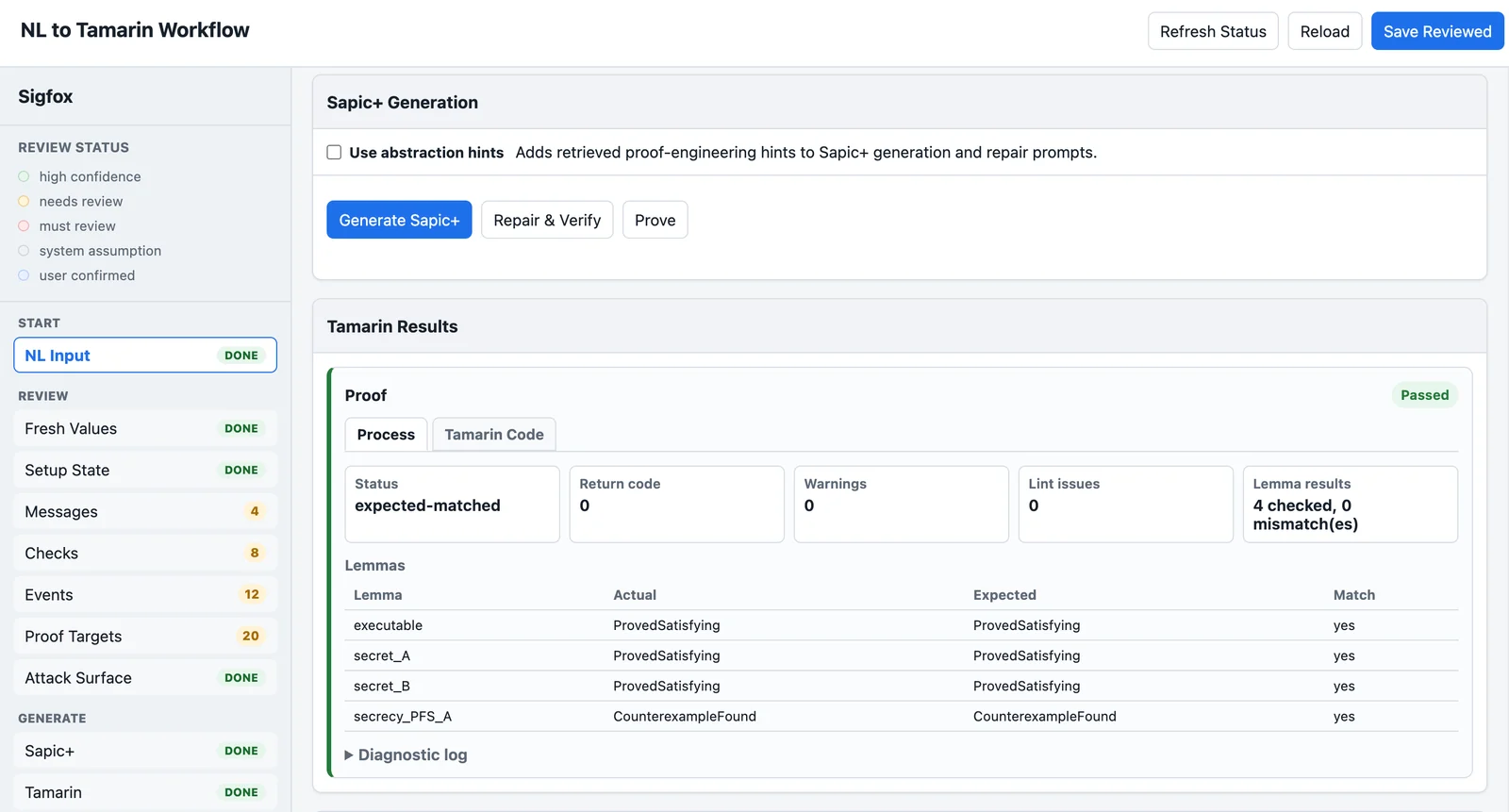The height and width of the screenshot is (812, 1509).
Task: Open the Tamarin generate step
Action: tap(145, 792)
